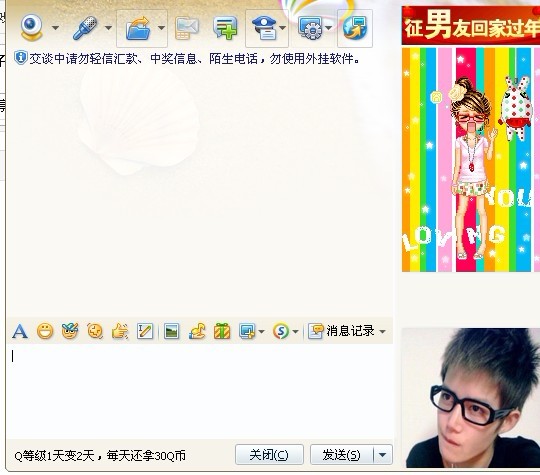Open the screenshot options arrow
This screenshot has height=475, width=540.
pos(261,332)
